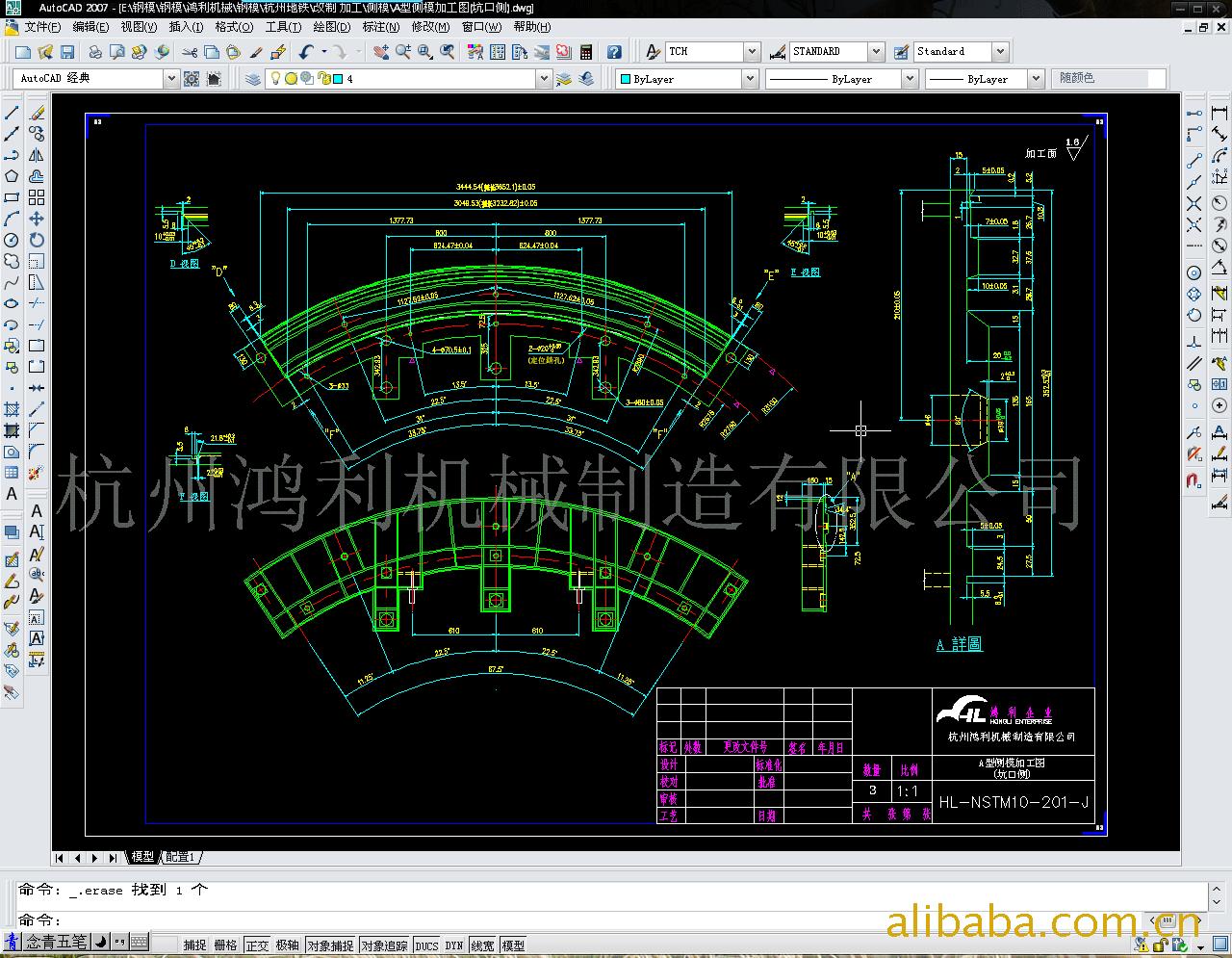The height and width of the screenshot is (958, 1232).
Task: Toggle 栅格 grid display in status bar
Action: (x=225, y=945)
